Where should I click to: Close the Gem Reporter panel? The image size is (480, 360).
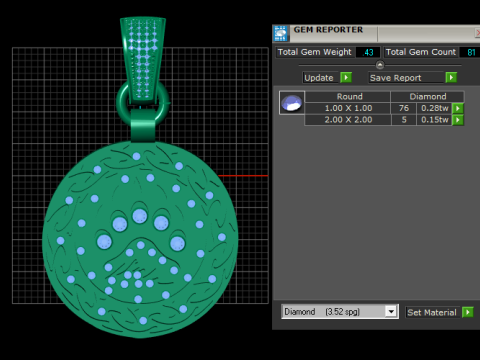(477, 32)
